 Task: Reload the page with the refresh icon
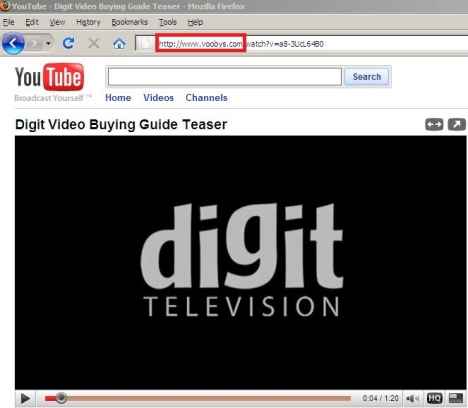(x=68, y=43)
